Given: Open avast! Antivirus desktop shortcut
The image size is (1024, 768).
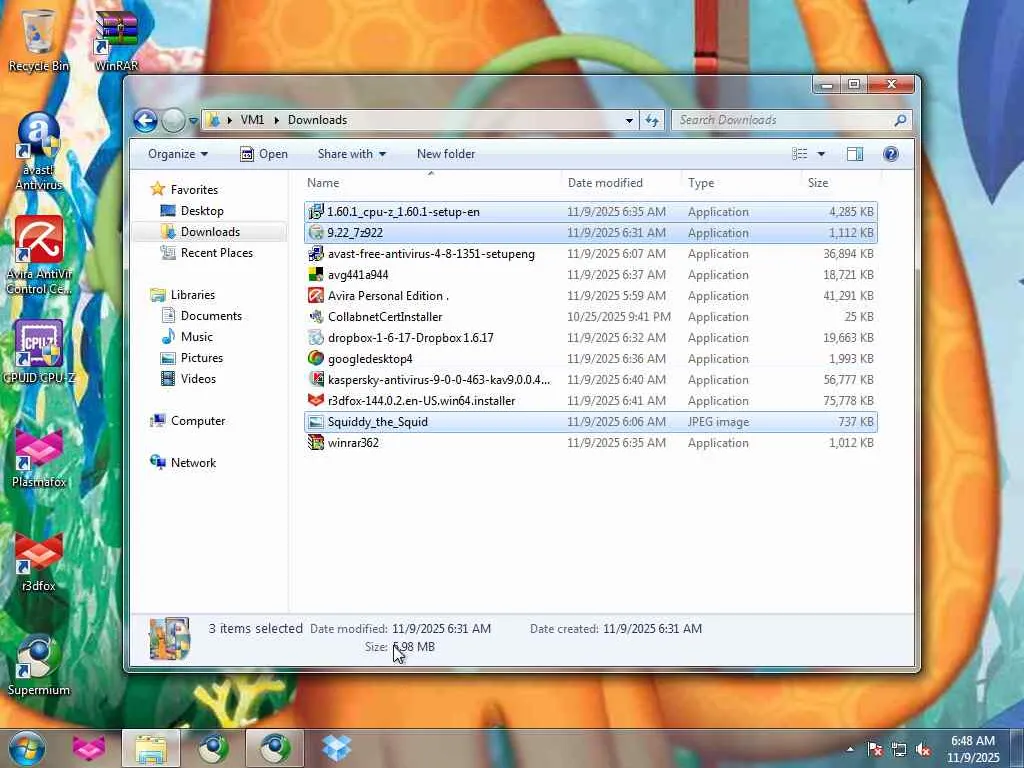Looking at the screenshot, I should tap(38, 150).
